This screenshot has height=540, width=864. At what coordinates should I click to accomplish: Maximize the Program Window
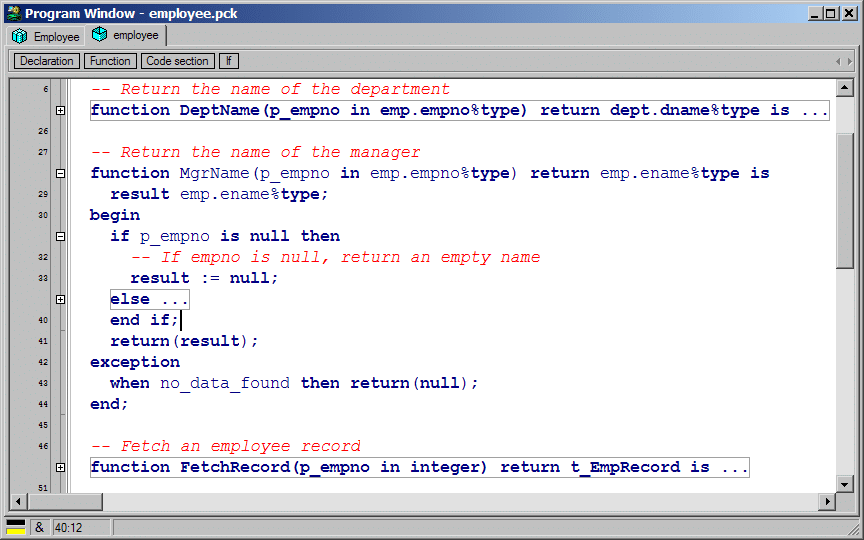click(x=831, y=14)
